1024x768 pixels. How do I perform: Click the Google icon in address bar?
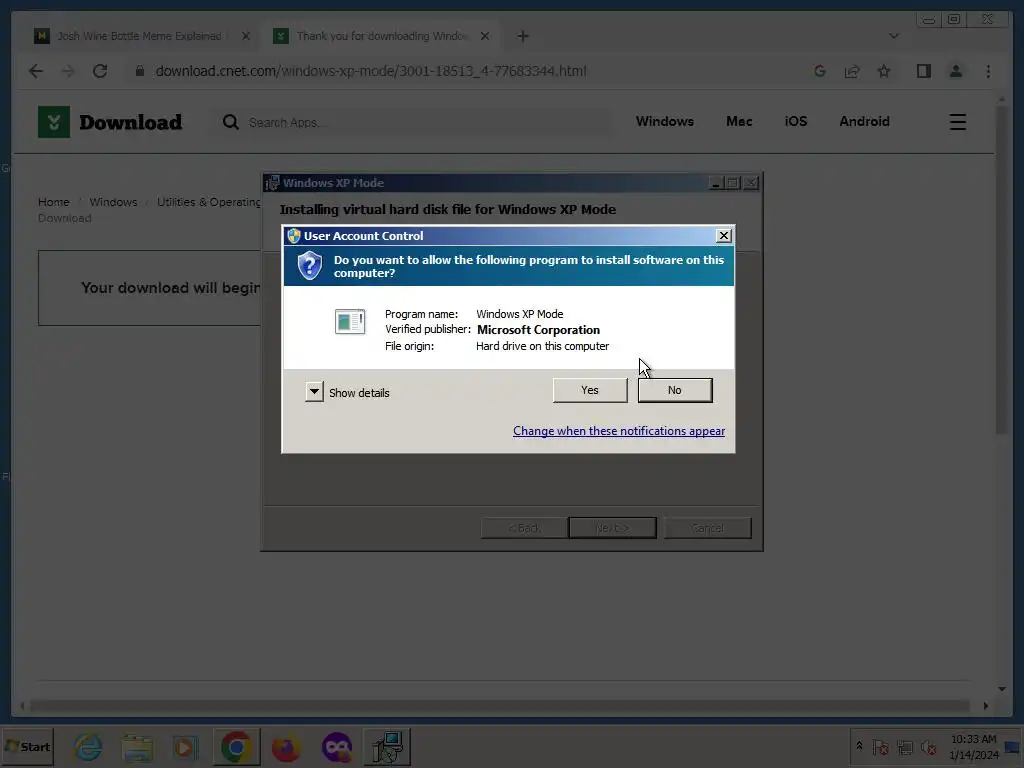coord(820,71)
